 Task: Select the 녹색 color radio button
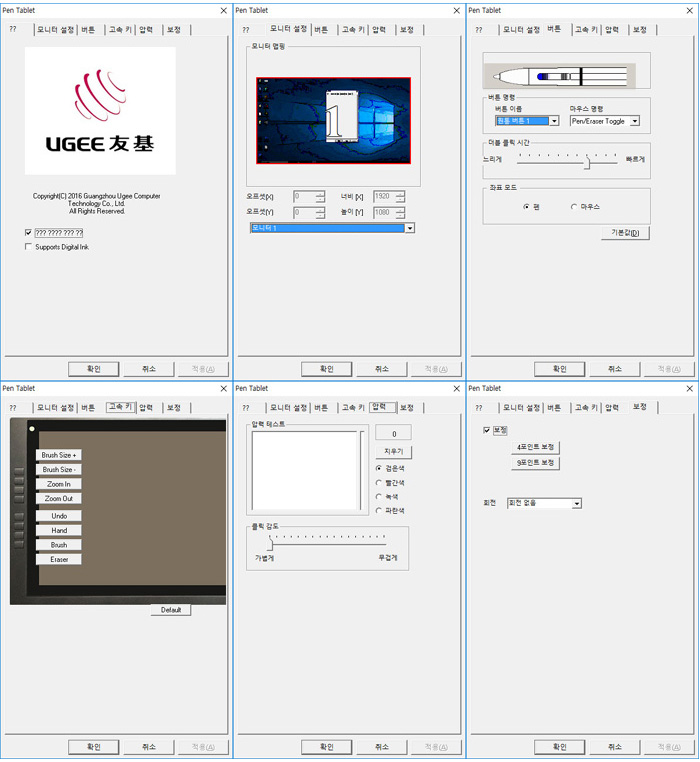(x=379, y=497)
